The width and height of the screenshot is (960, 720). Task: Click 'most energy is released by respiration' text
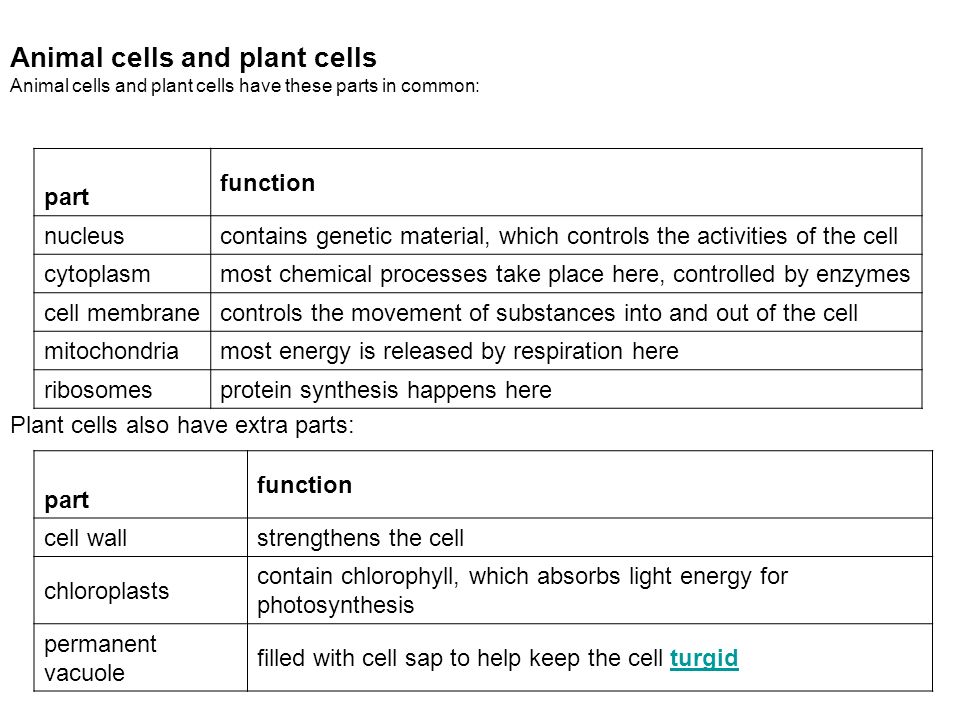pos(449,351)
